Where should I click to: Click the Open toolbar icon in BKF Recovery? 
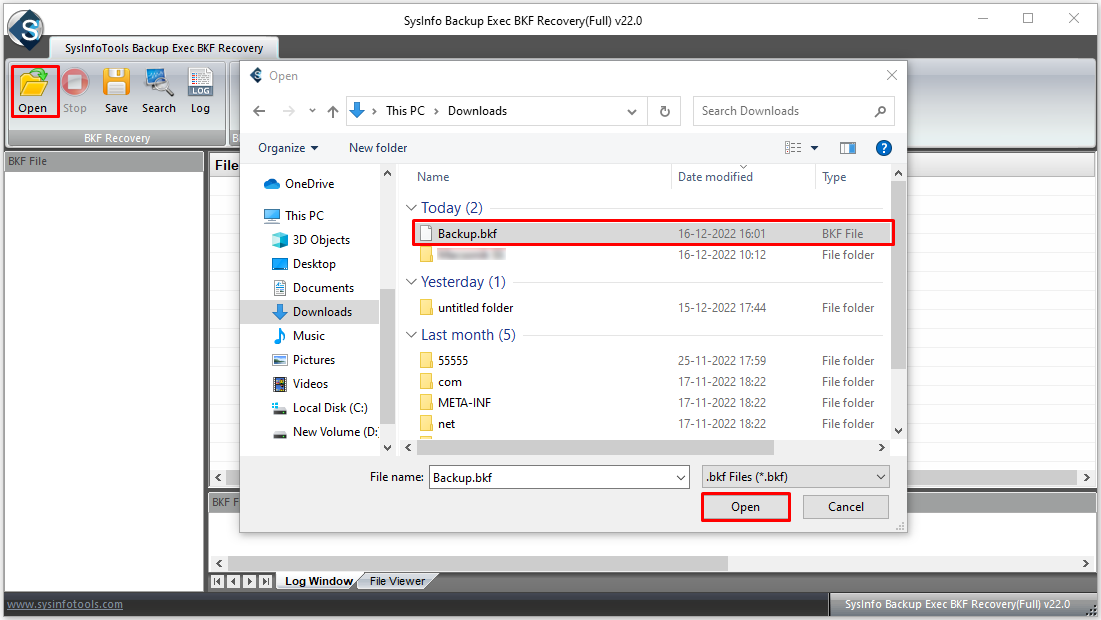point(33,91)
